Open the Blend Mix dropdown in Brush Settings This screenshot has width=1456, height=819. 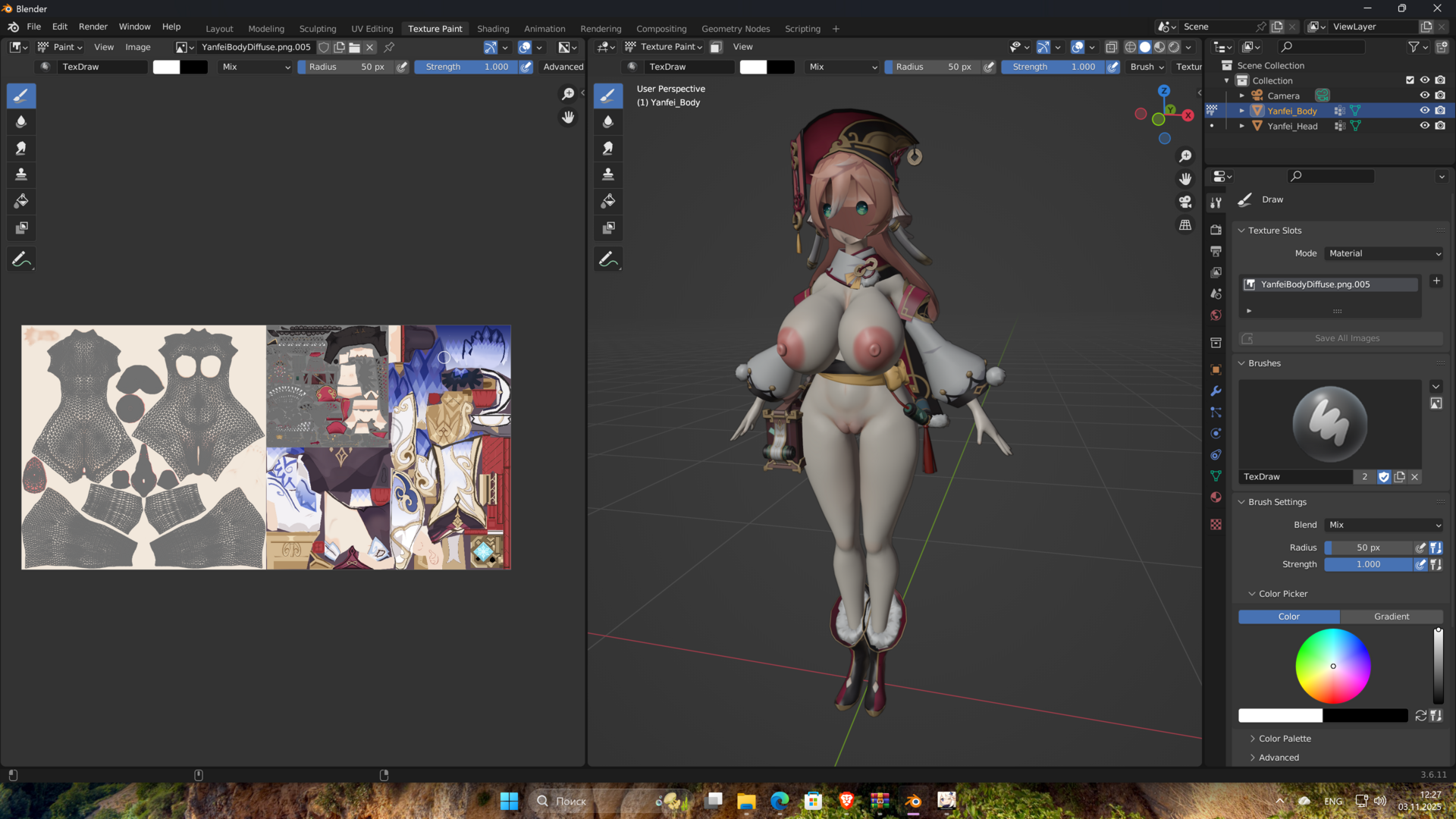(1384, 525)
